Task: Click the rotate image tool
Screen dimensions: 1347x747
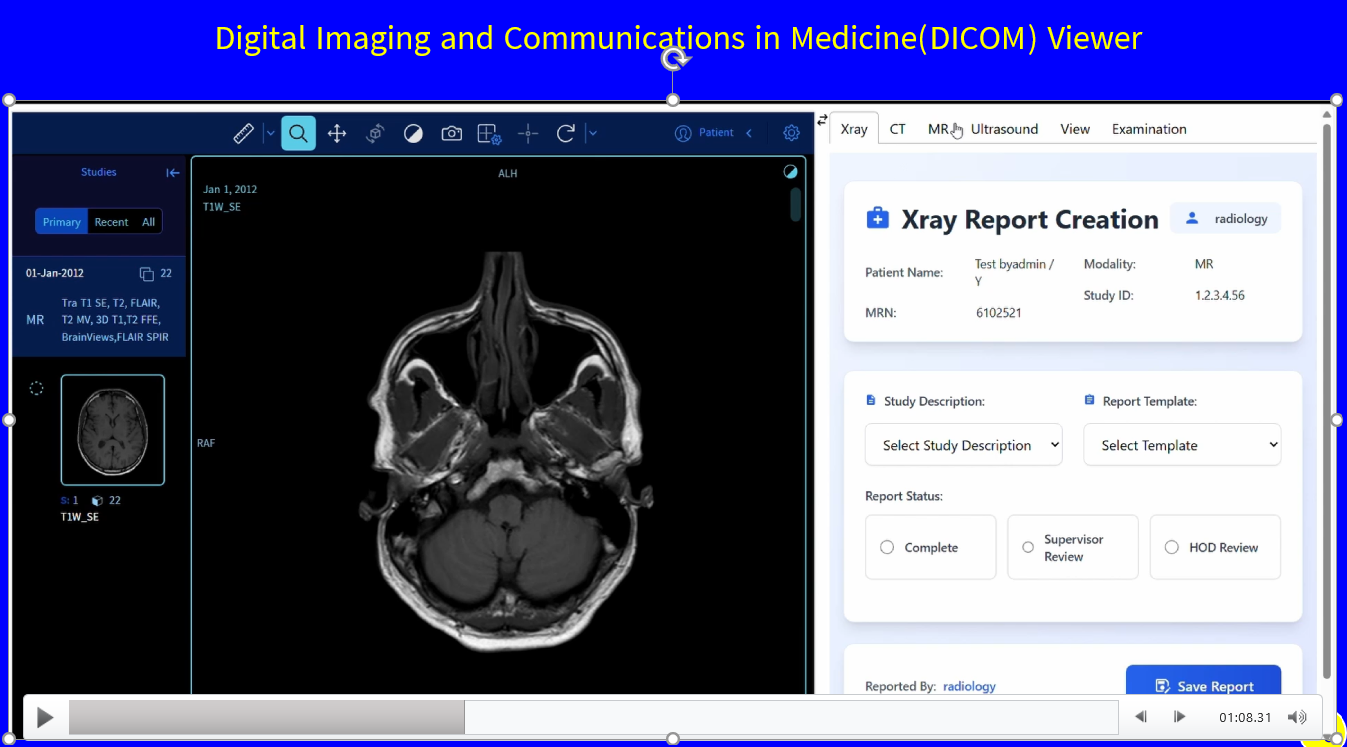Action: coord(566,133)
